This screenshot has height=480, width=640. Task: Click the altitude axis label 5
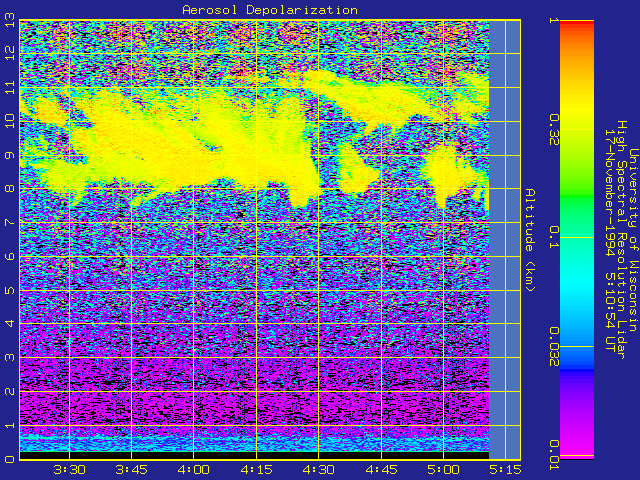(9, 290)
